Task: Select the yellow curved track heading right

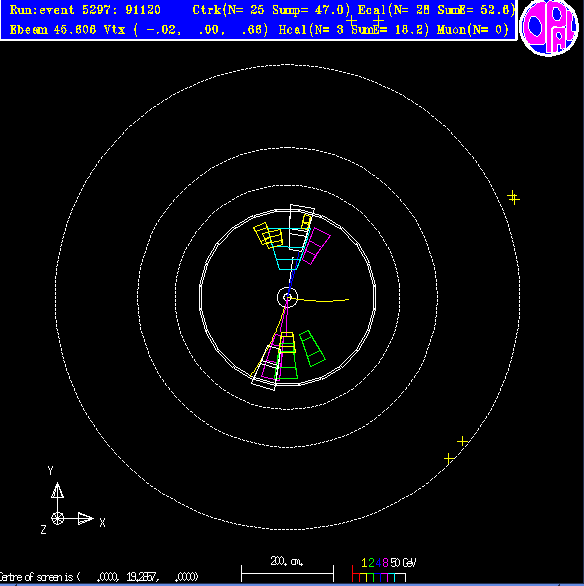Action: point(319,300)
